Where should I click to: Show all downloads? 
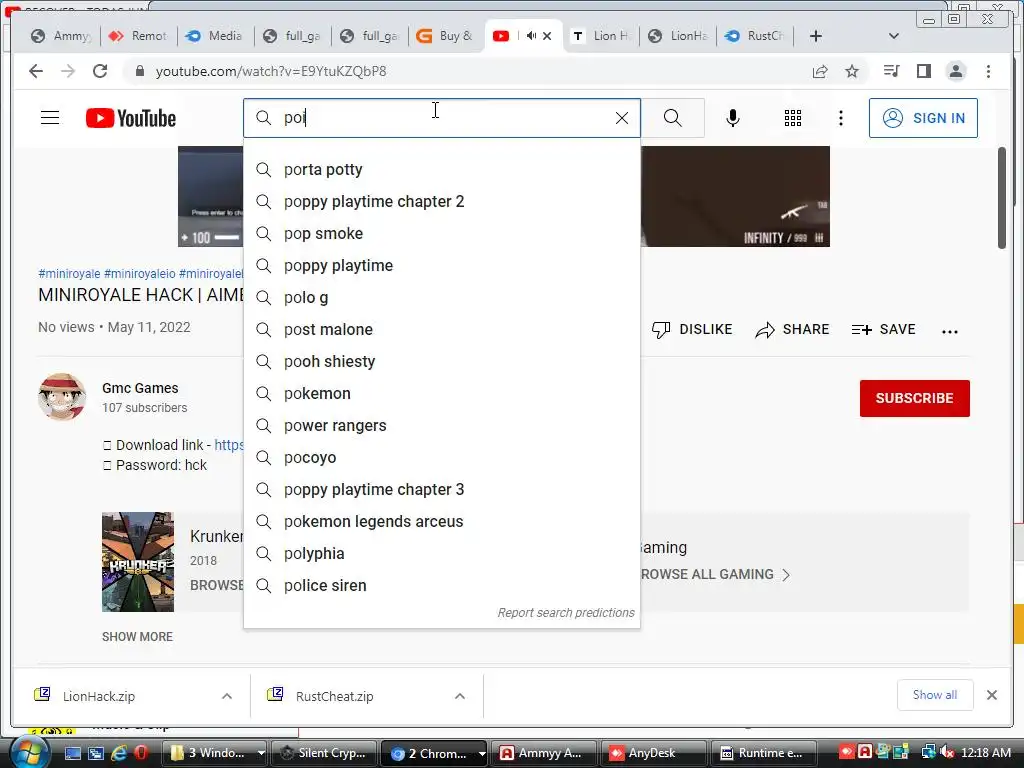935,695
